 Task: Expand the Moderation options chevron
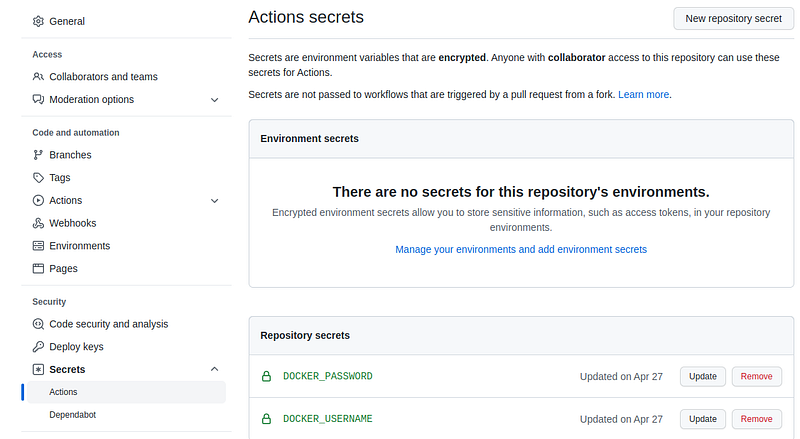pos(214,100)
